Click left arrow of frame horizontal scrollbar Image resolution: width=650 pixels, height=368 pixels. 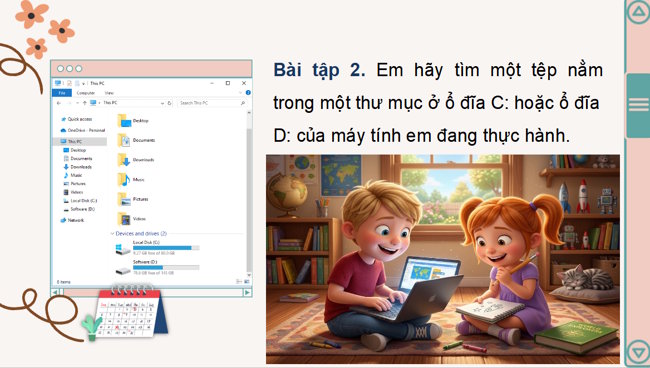point(56,293)
